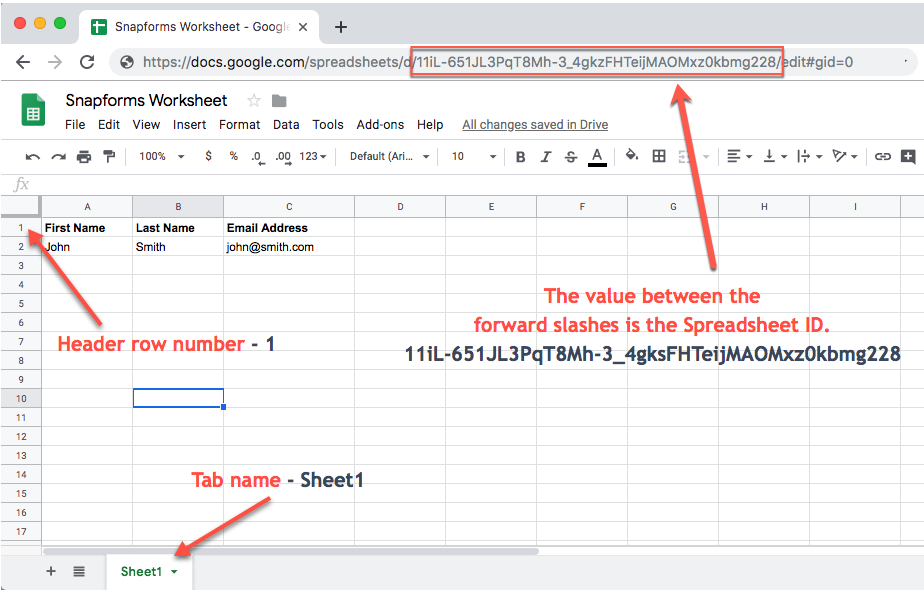Toggle Italic formatting
924x591 pixels.
pyautogui.click(x=546, y=157)
